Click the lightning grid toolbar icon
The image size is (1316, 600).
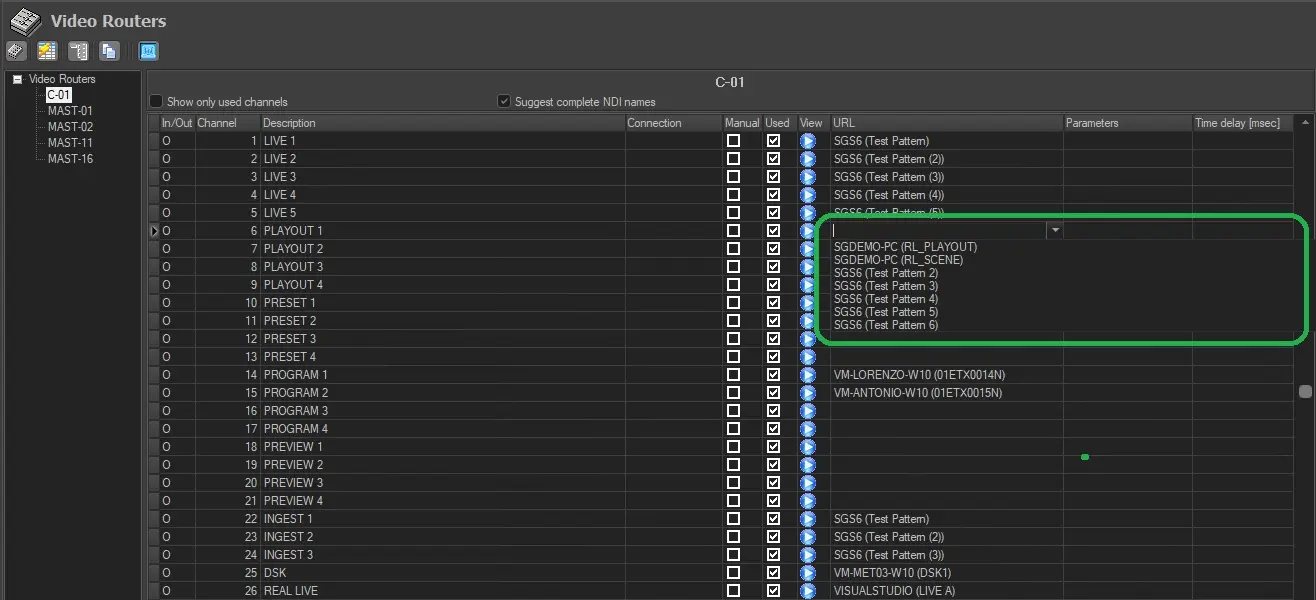47,51
